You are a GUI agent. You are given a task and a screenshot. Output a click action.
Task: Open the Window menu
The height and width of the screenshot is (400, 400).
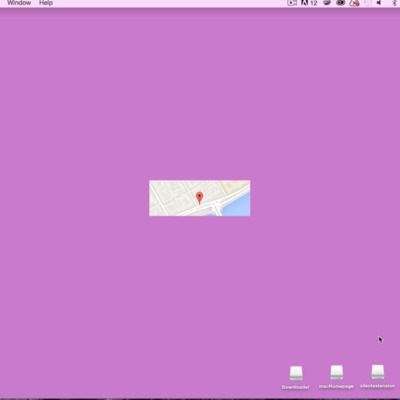coord(19,3)
